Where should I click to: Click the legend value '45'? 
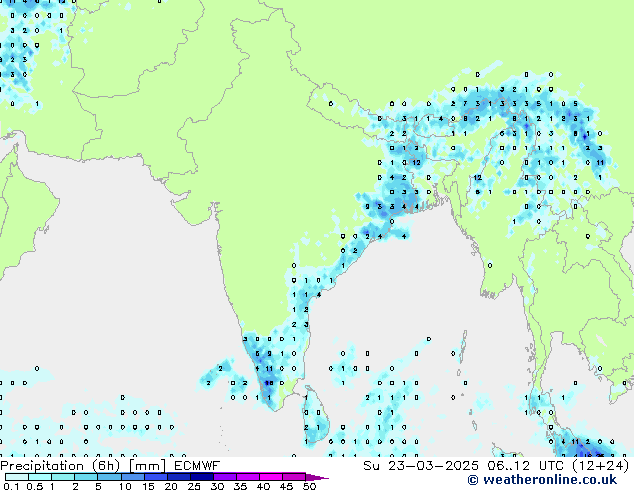(286, 486)
